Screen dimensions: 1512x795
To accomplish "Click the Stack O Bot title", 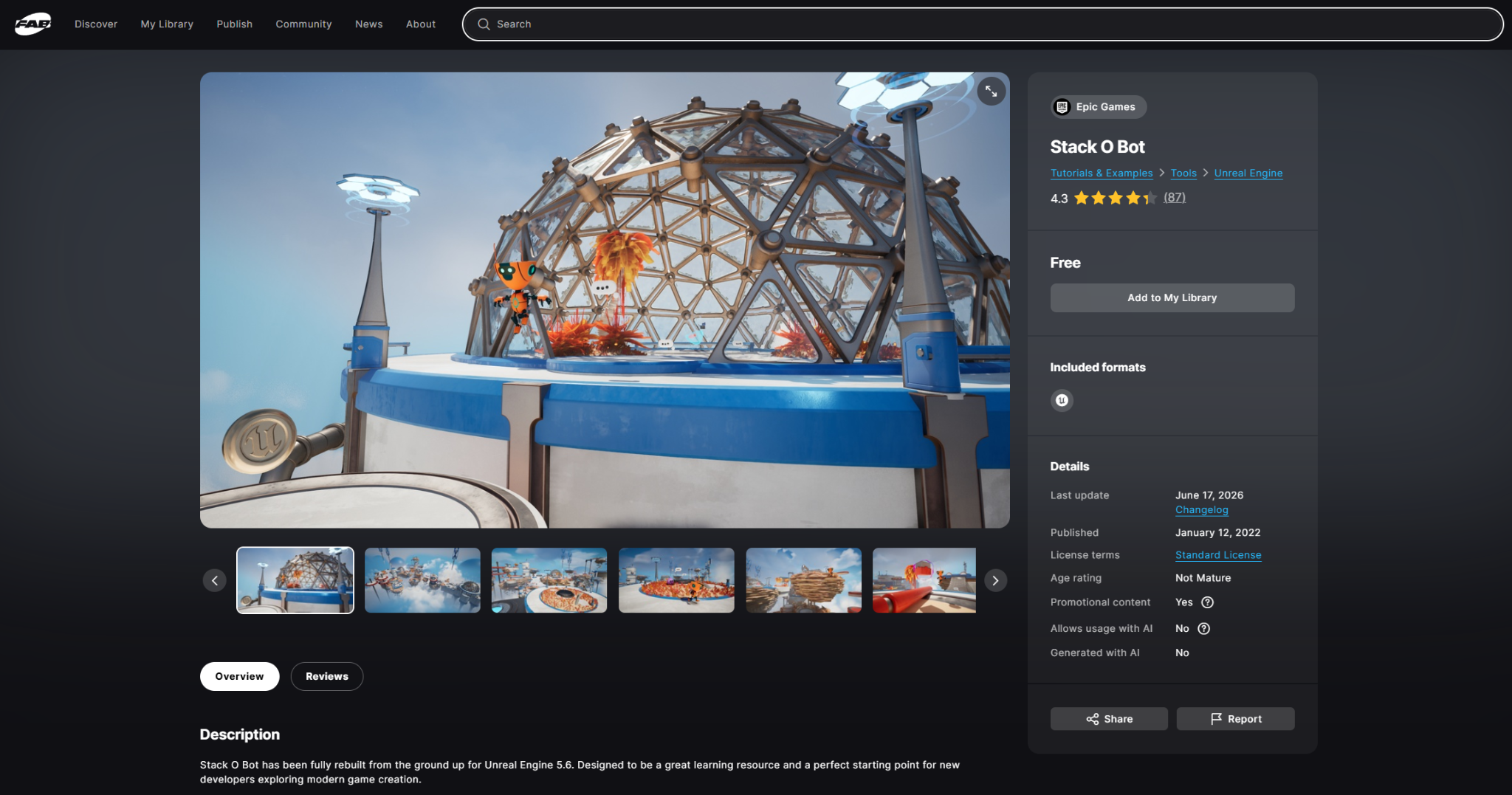I will click(1097, 147).
